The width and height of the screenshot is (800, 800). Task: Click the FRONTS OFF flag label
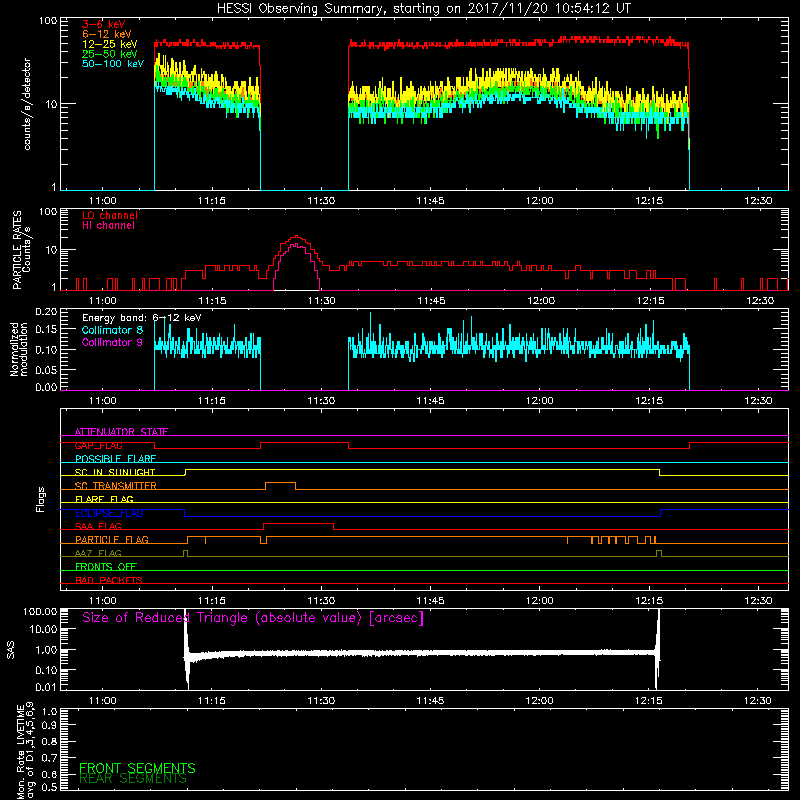[x=106, y=567]
